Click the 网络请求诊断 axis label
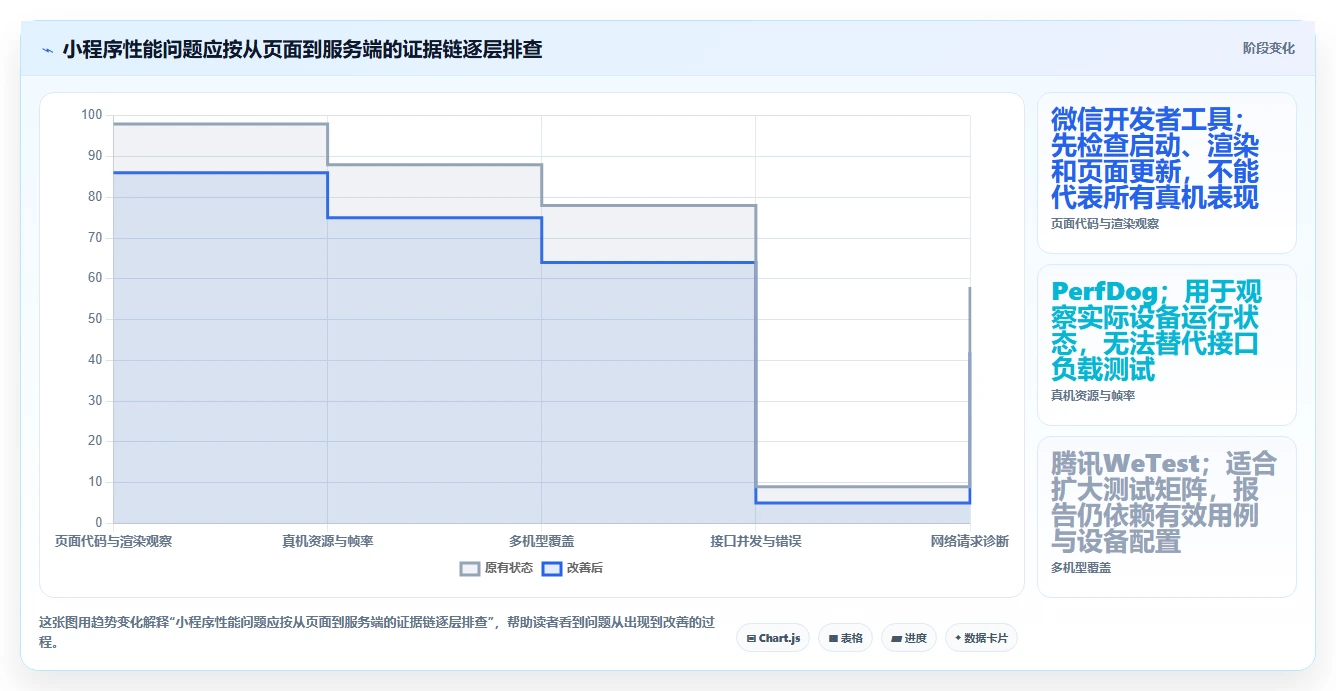The image size is (1336, 691). pyautogui.click(x=970, y=541)
